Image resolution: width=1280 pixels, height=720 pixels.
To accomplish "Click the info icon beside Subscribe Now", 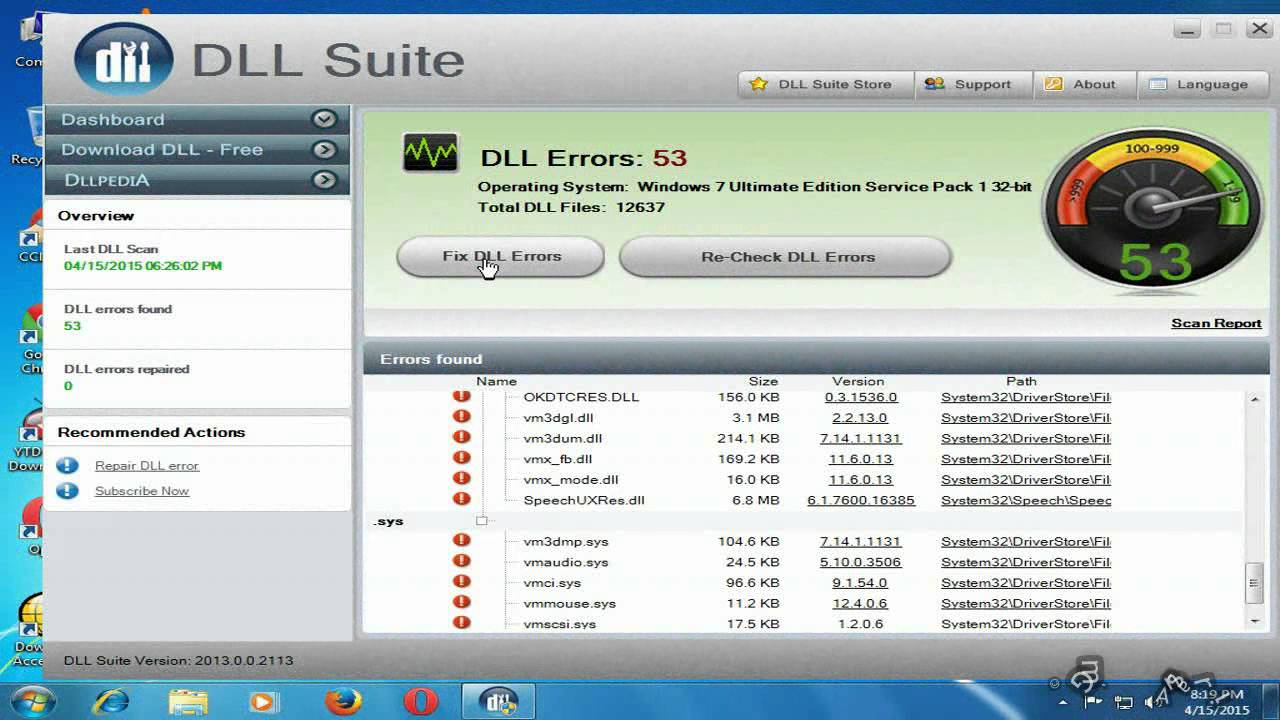I will pos(67,490).
